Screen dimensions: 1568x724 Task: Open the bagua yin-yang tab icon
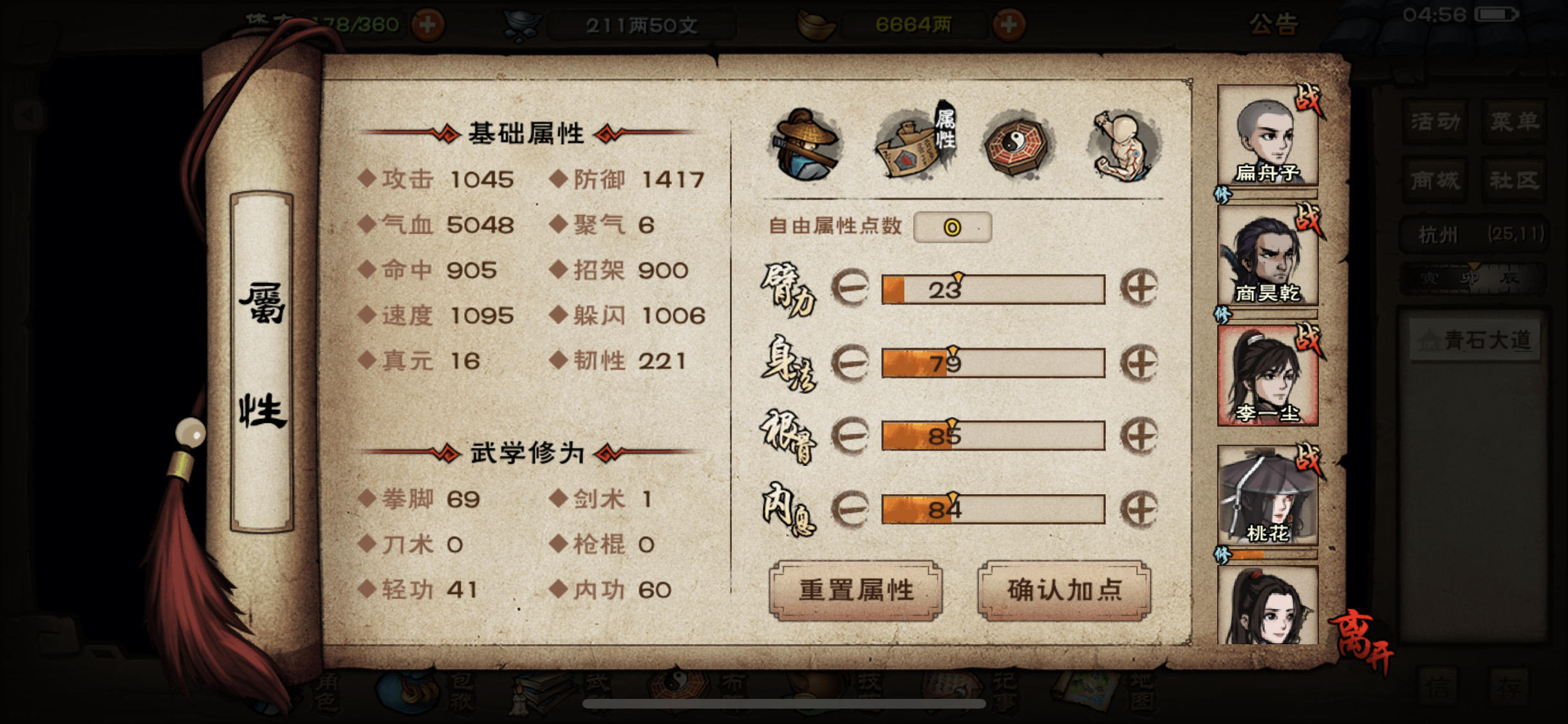(1017, 144)
